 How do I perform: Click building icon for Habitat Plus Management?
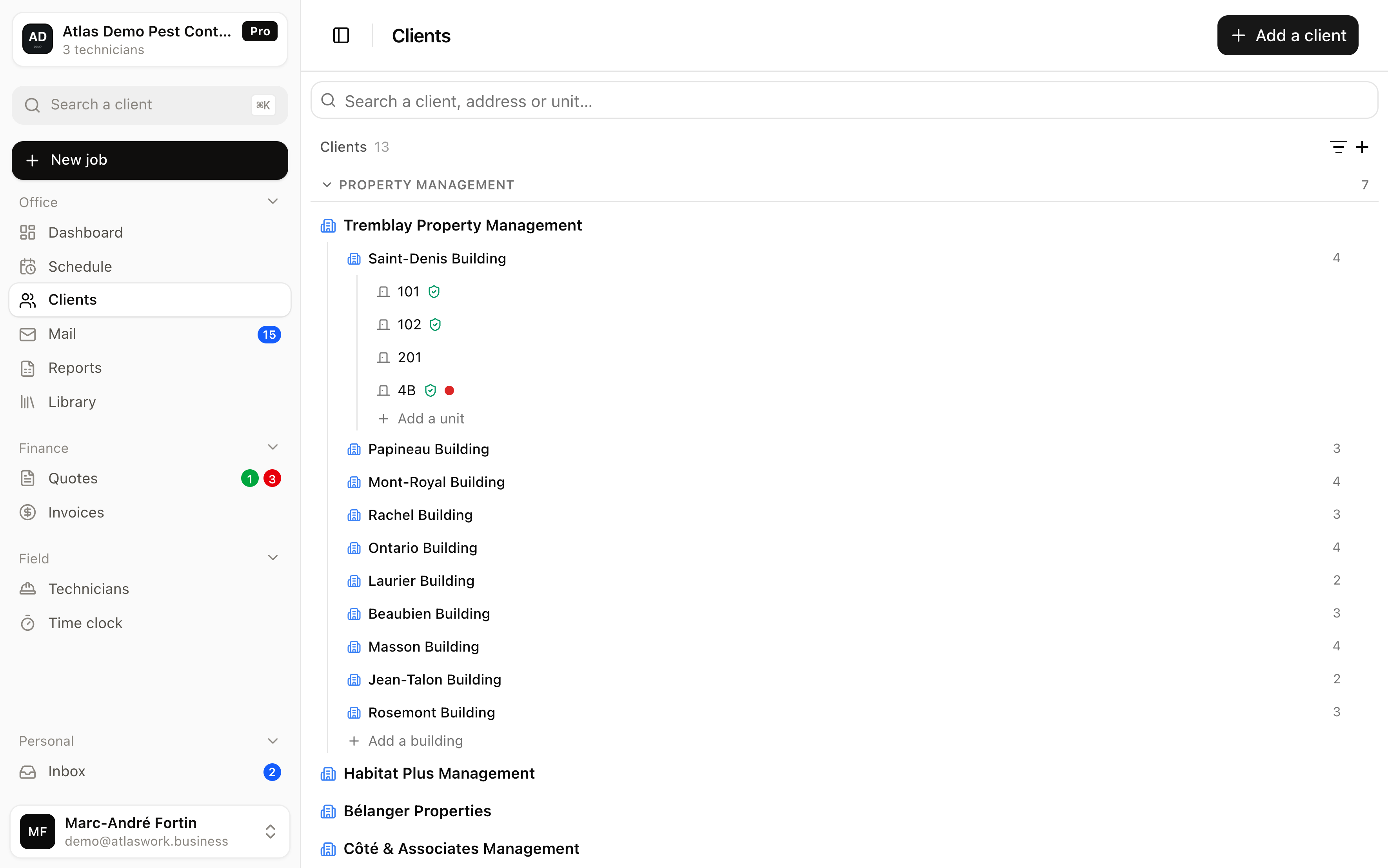click(328, 774)
